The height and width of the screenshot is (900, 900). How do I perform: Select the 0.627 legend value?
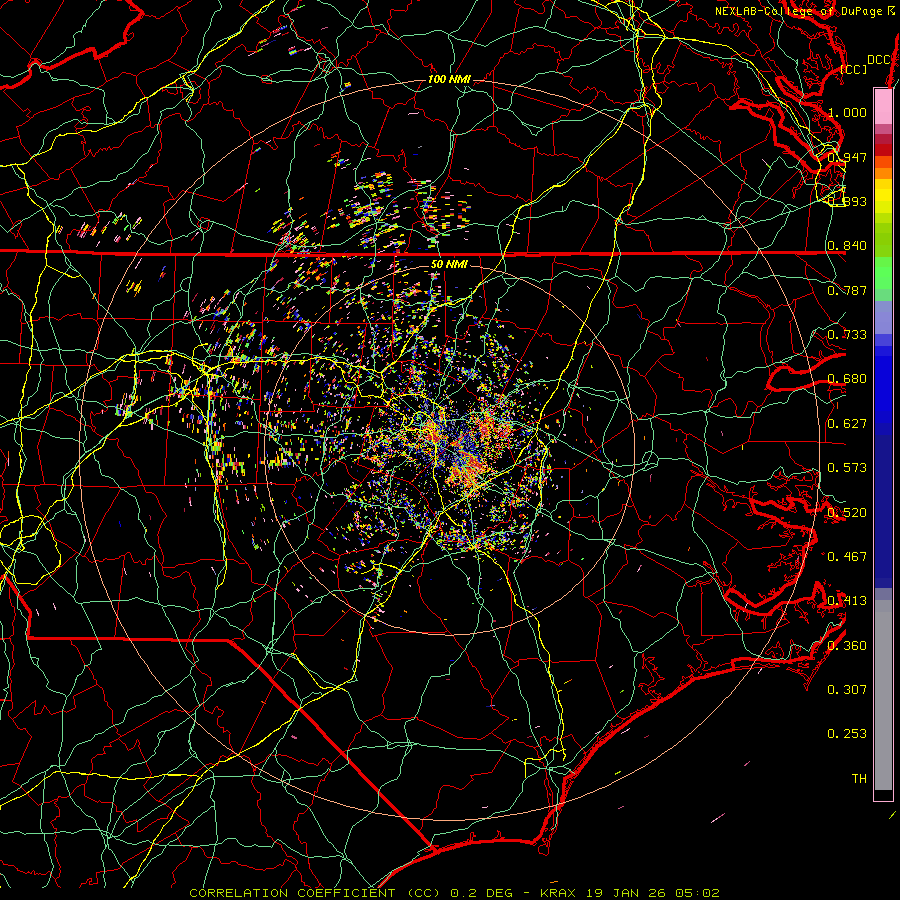847,424
